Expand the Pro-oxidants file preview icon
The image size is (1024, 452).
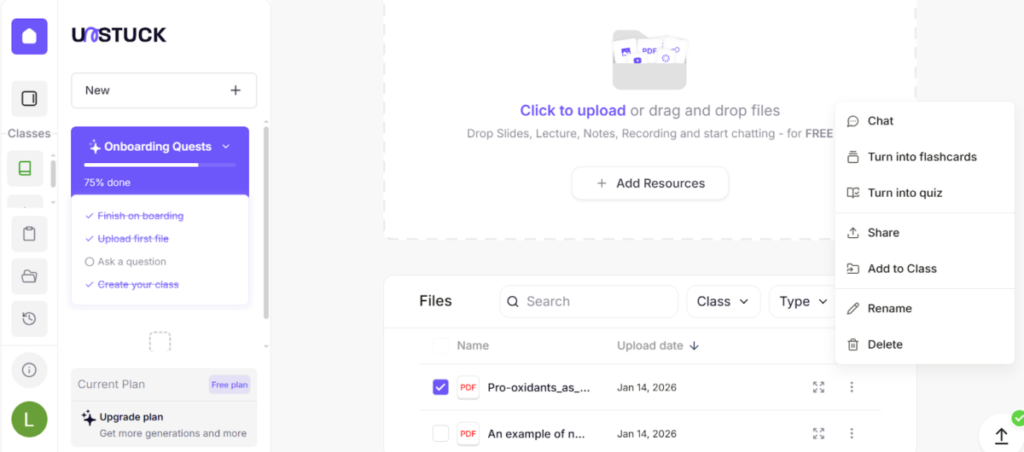[819, 387]
